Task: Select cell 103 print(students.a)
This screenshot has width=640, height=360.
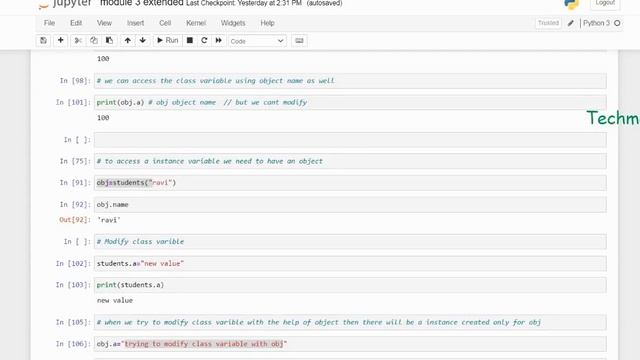Action: (350, 285)
